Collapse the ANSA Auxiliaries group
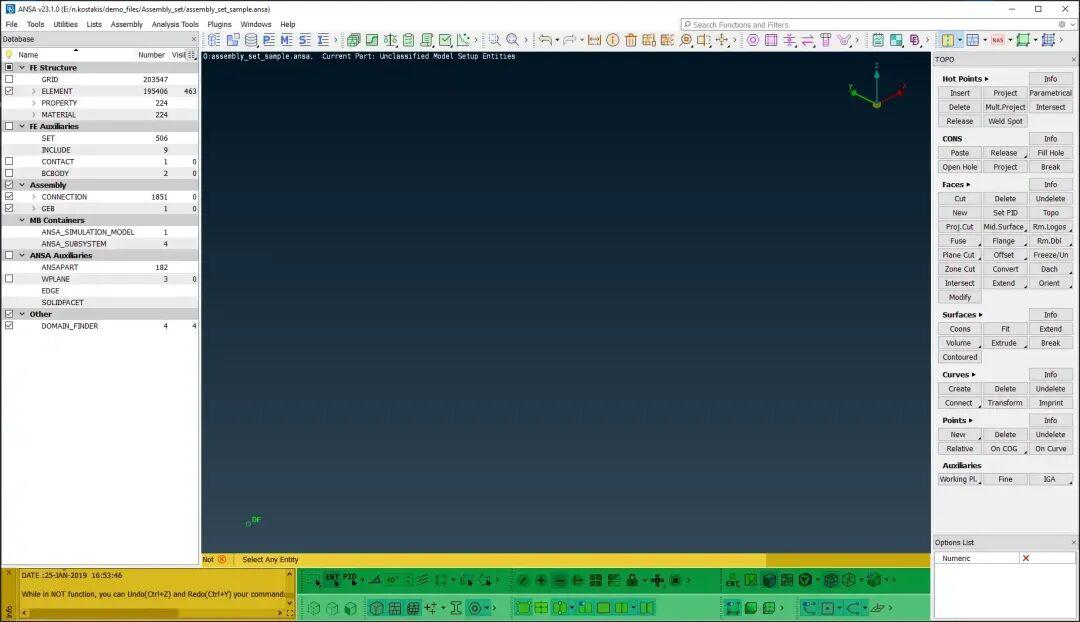Viewport: 1080px width, 622px height. coord(22,255)
